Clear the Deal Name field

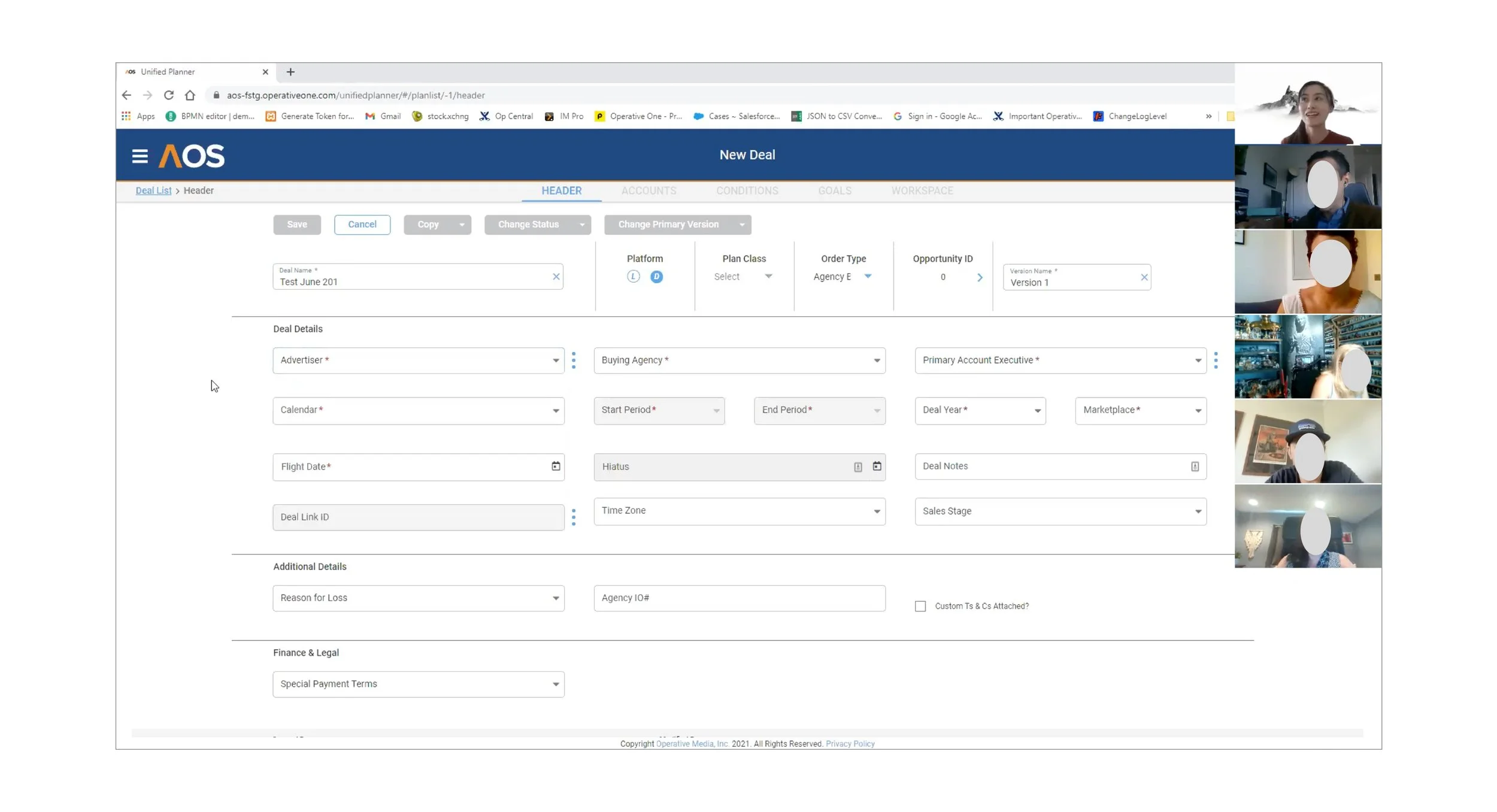point(556,277)
